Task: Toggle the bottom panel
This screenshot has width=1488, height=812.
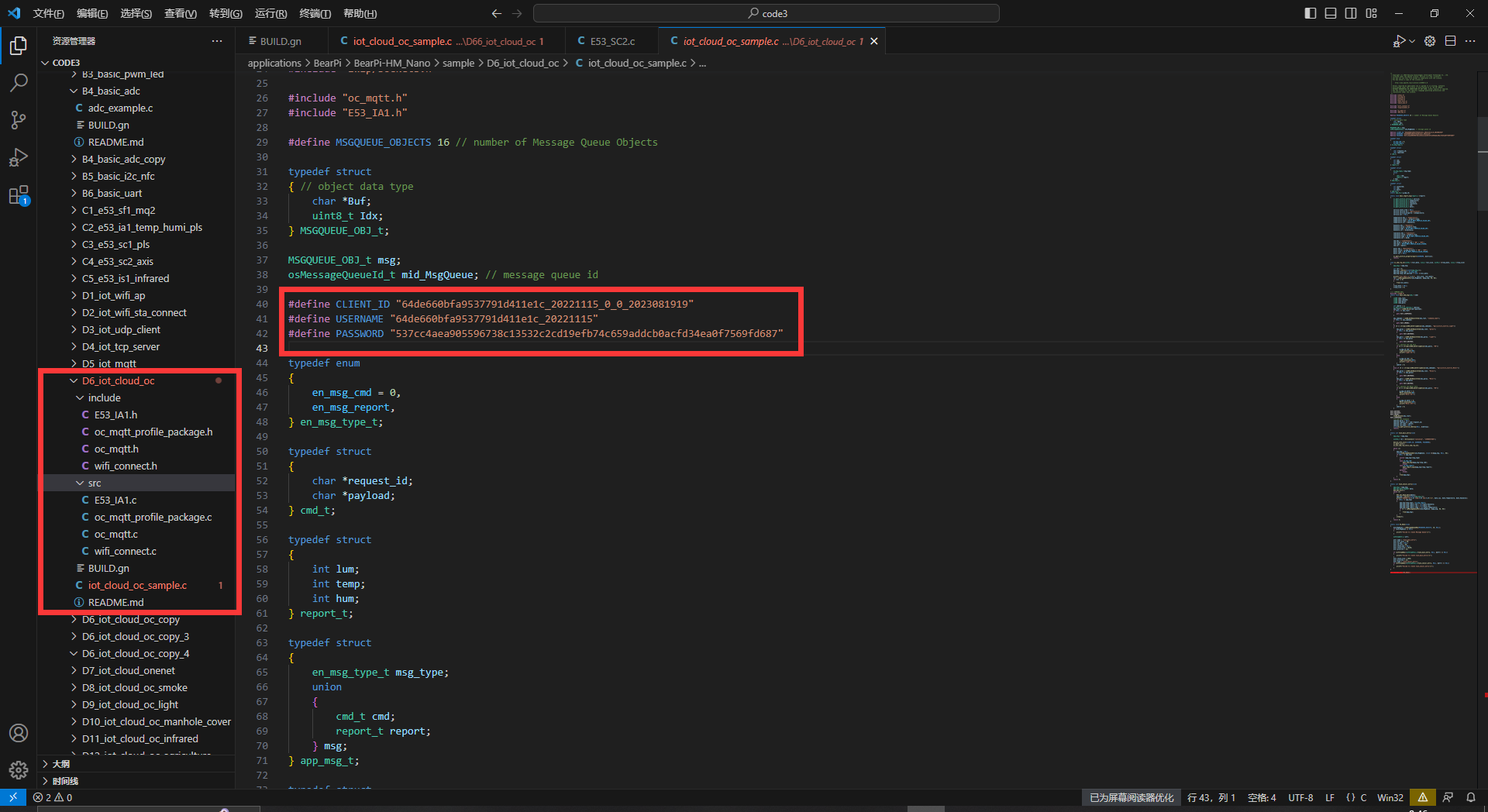Action: click(1331, 13)
